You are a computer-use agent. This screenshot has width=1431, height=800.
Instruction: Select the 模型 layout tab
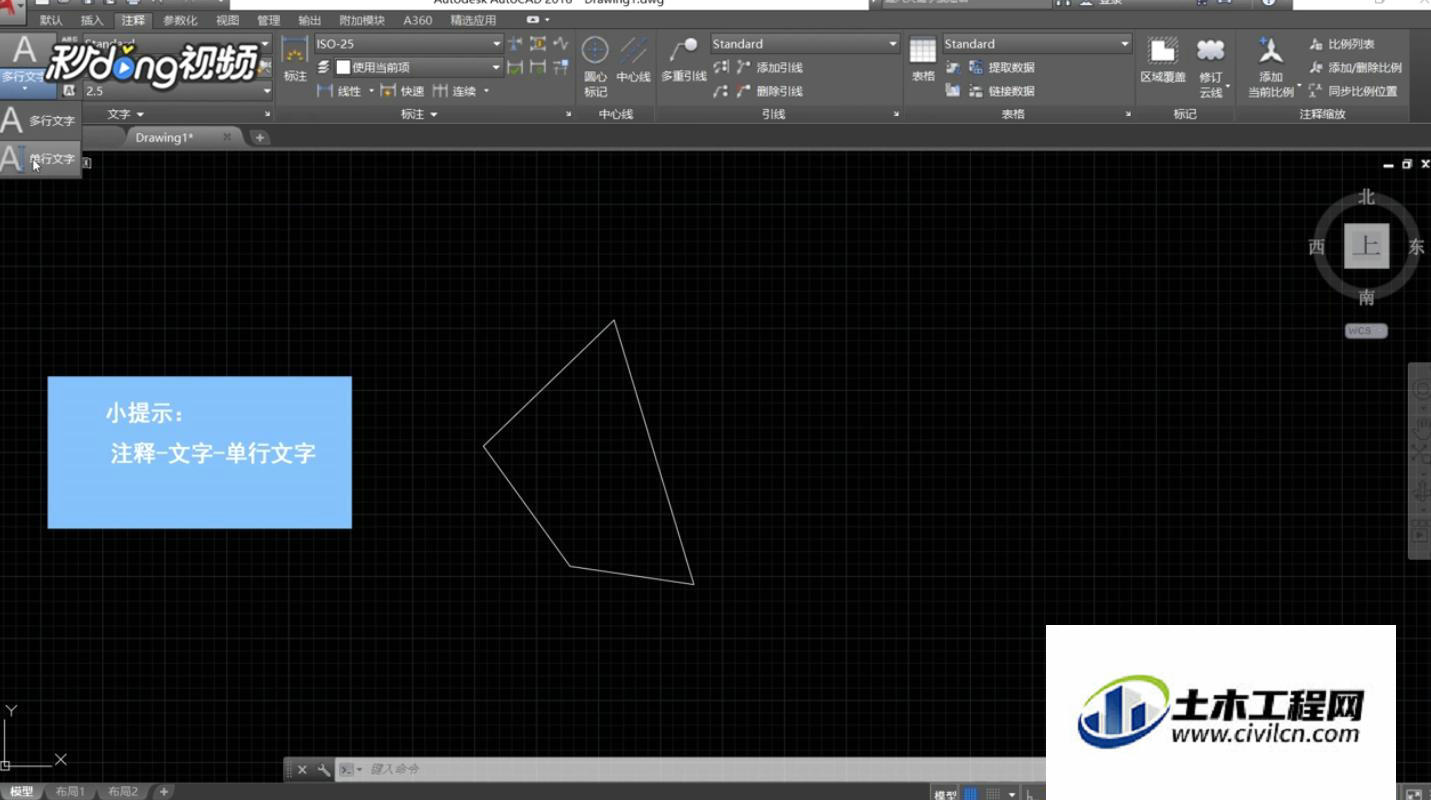(21, 792)
